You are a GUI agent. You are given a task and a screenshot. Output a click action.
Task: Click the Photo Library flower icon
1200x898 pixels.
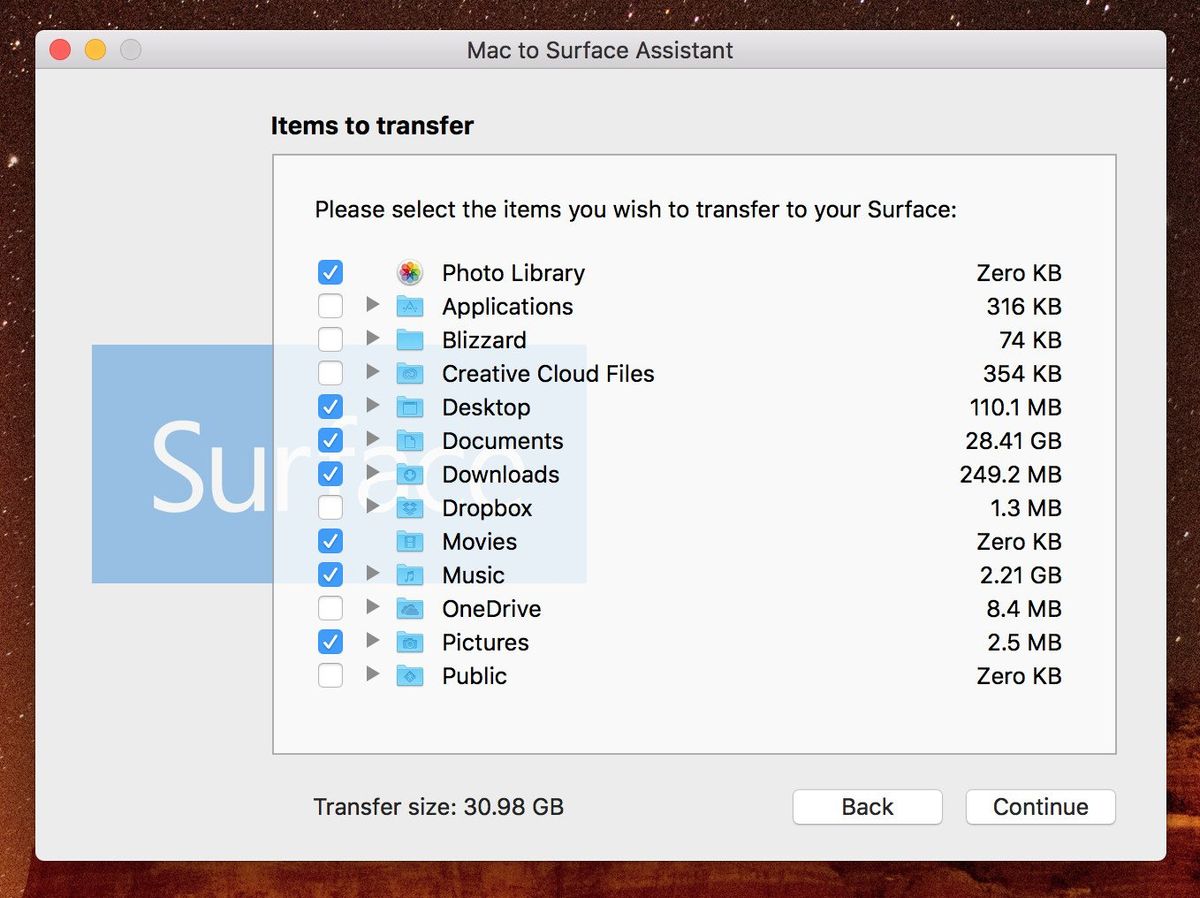click(x=410, y=272)
